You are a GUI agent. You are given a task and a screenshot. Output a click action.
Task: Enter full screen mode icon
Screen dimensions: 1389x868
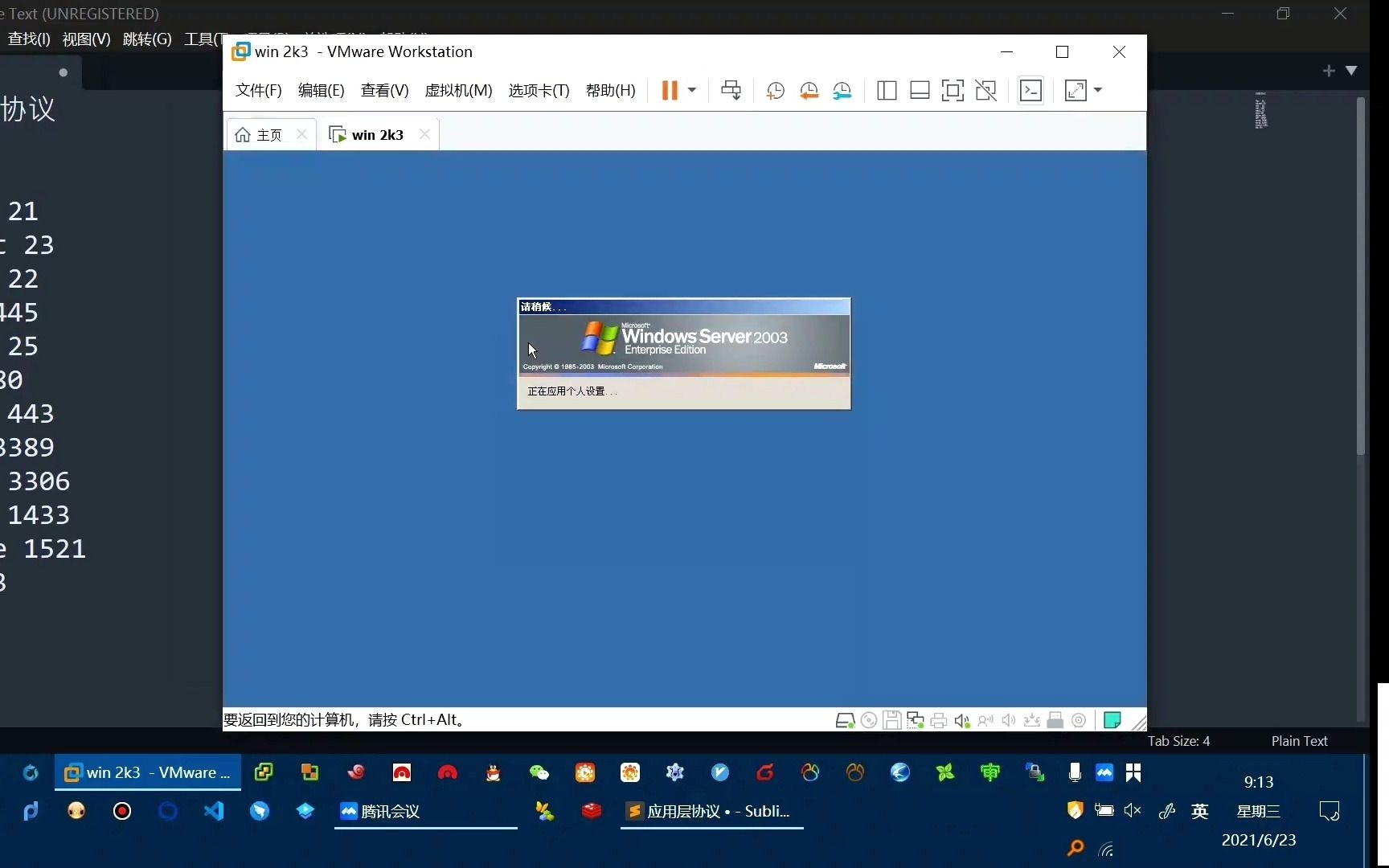(953, 91)
